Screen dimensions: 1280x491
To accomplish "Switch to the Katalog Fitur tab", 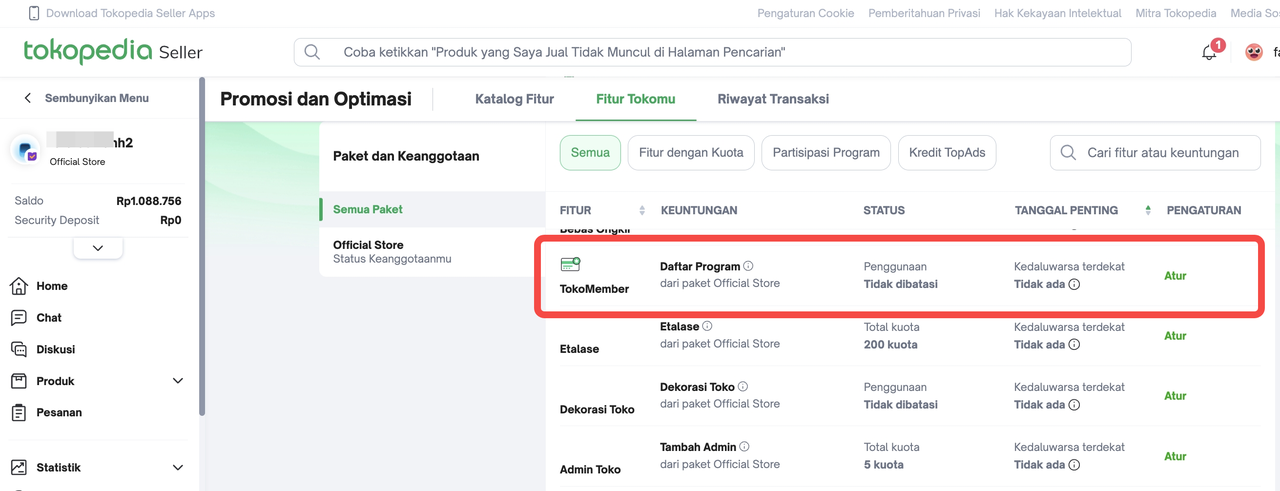I will pyautogui.click(x=514, y=99).
